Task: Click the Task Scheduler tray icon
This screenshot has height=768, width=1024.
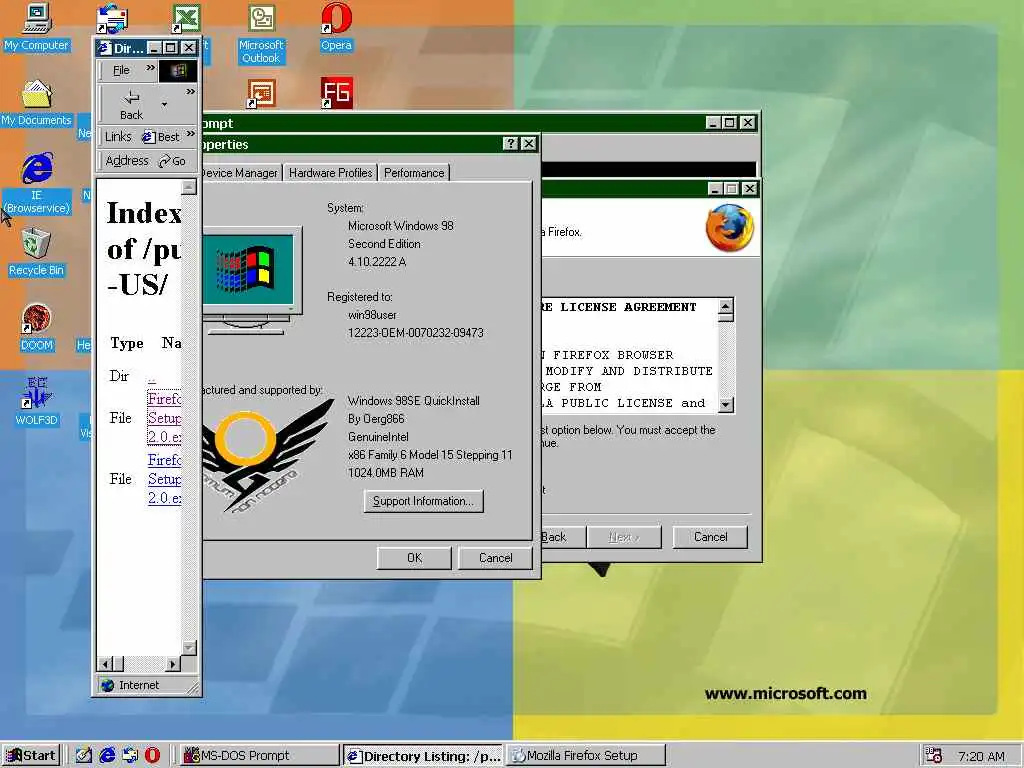Action: [934, 756]
